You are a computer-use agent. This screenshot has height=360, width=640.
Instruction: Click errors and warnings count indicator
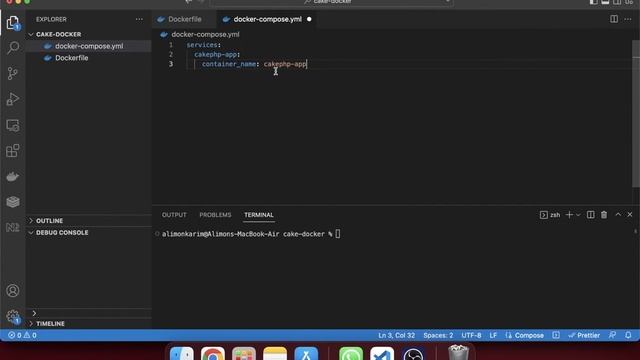22,335
